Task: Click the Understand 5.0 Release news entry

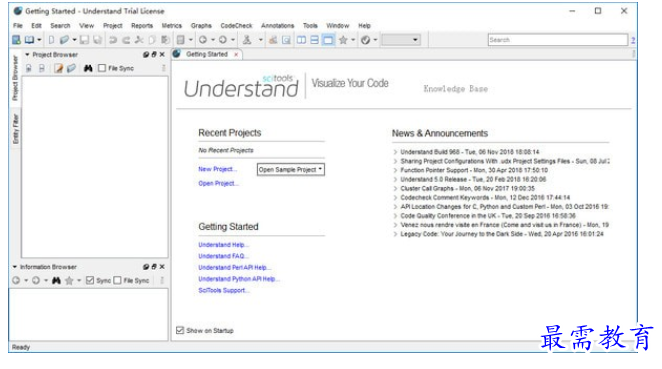Action: point(473,179)
